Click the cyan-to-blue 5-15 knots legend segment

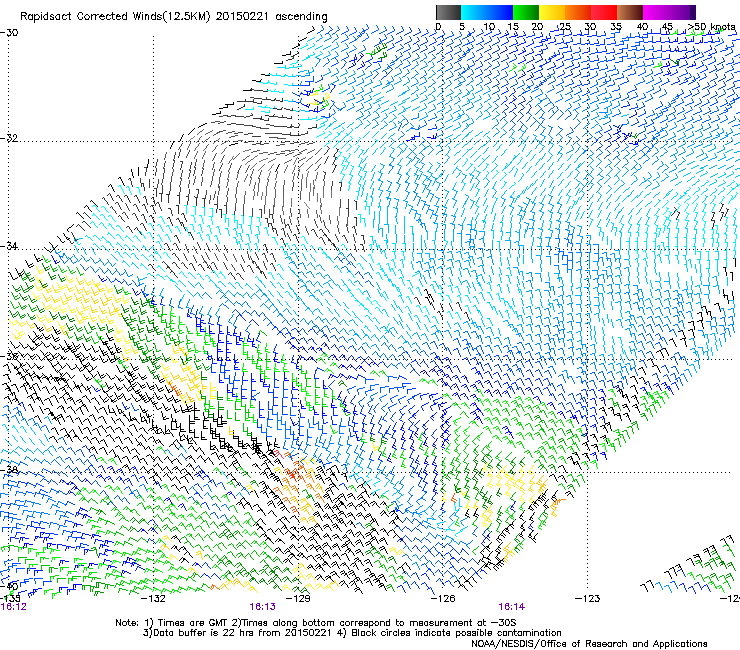click(487, 12)
